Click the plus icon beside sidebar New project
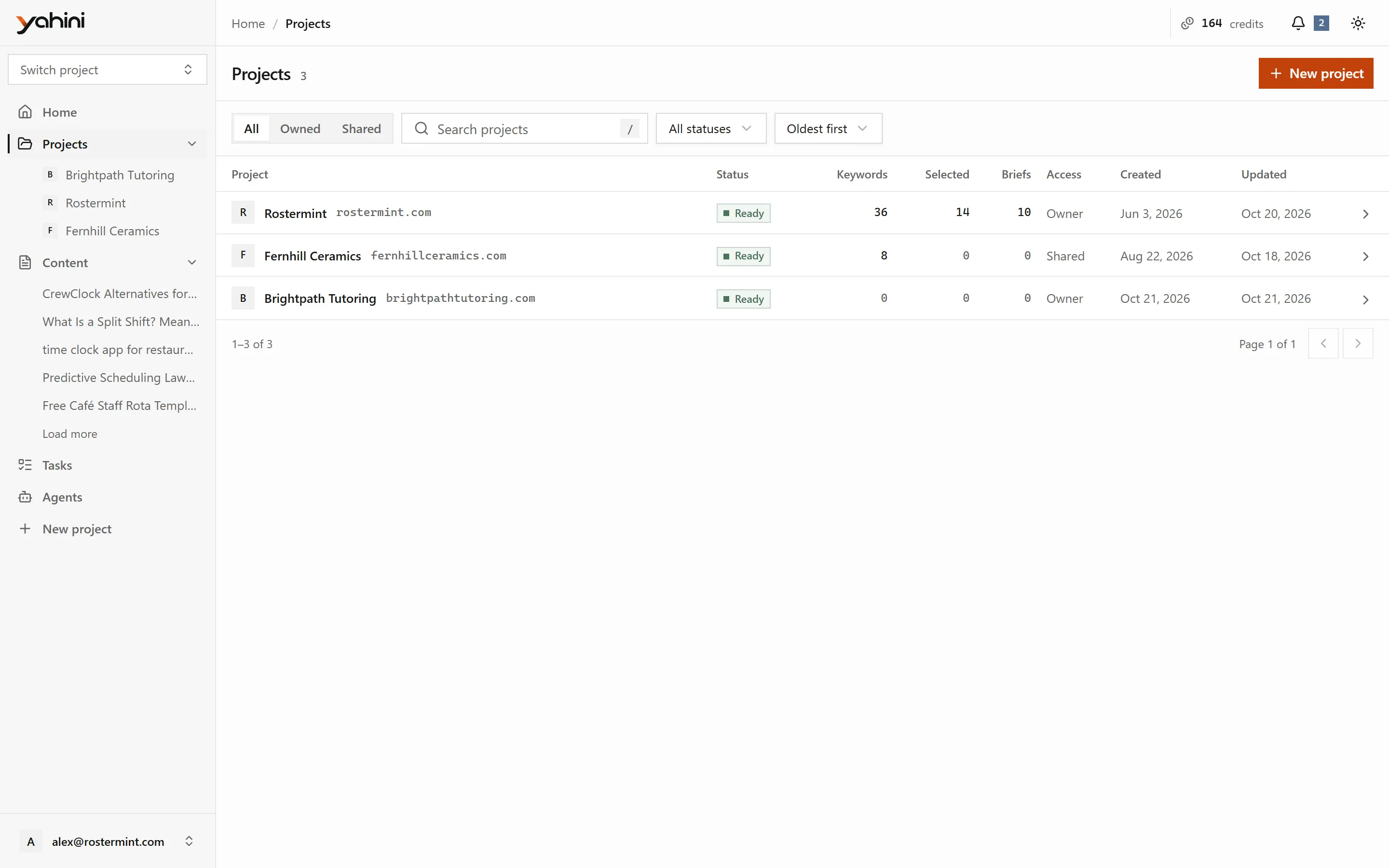1389x868 pixels. [25, 529]
